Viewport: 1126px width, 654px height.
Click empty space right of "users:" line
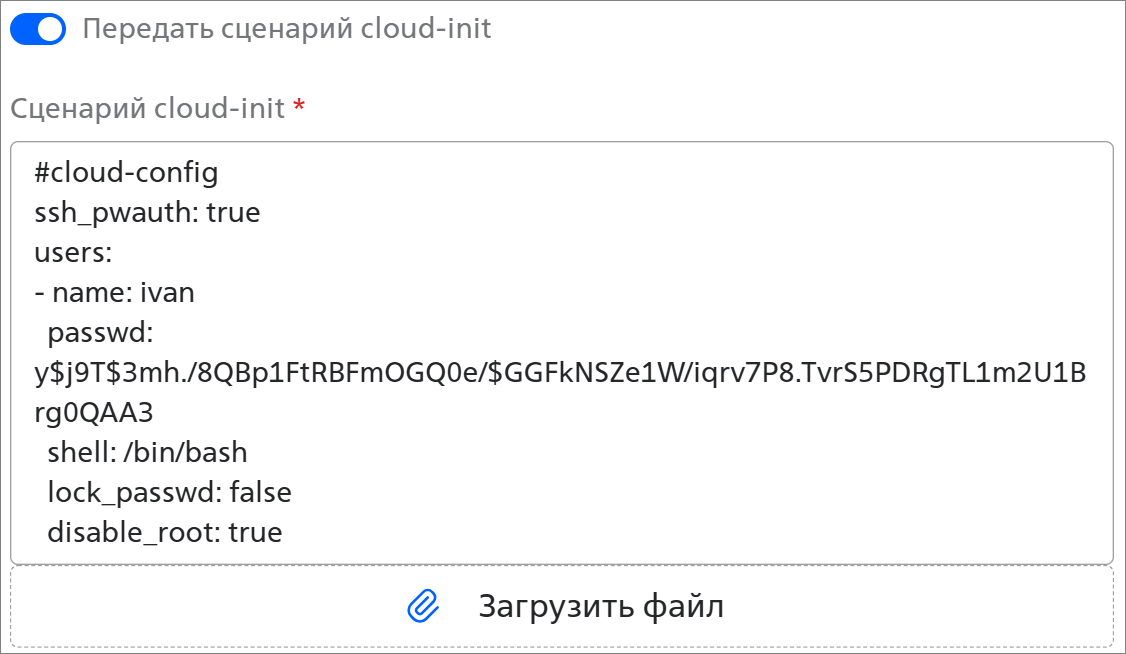(x=500, y=253)
